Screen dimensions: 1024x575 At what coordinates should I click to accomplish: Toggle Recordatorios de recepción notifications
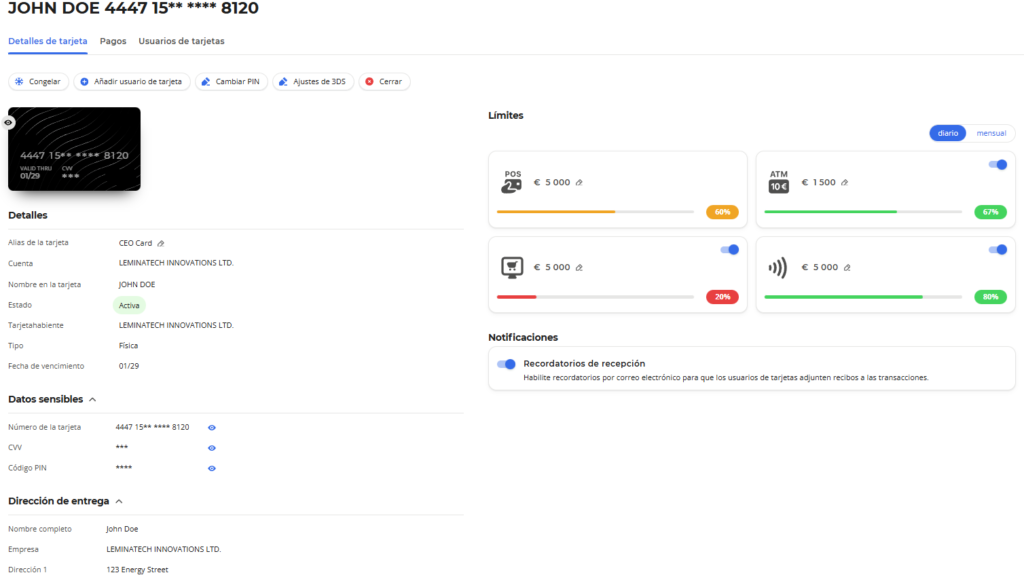point(506,364)
